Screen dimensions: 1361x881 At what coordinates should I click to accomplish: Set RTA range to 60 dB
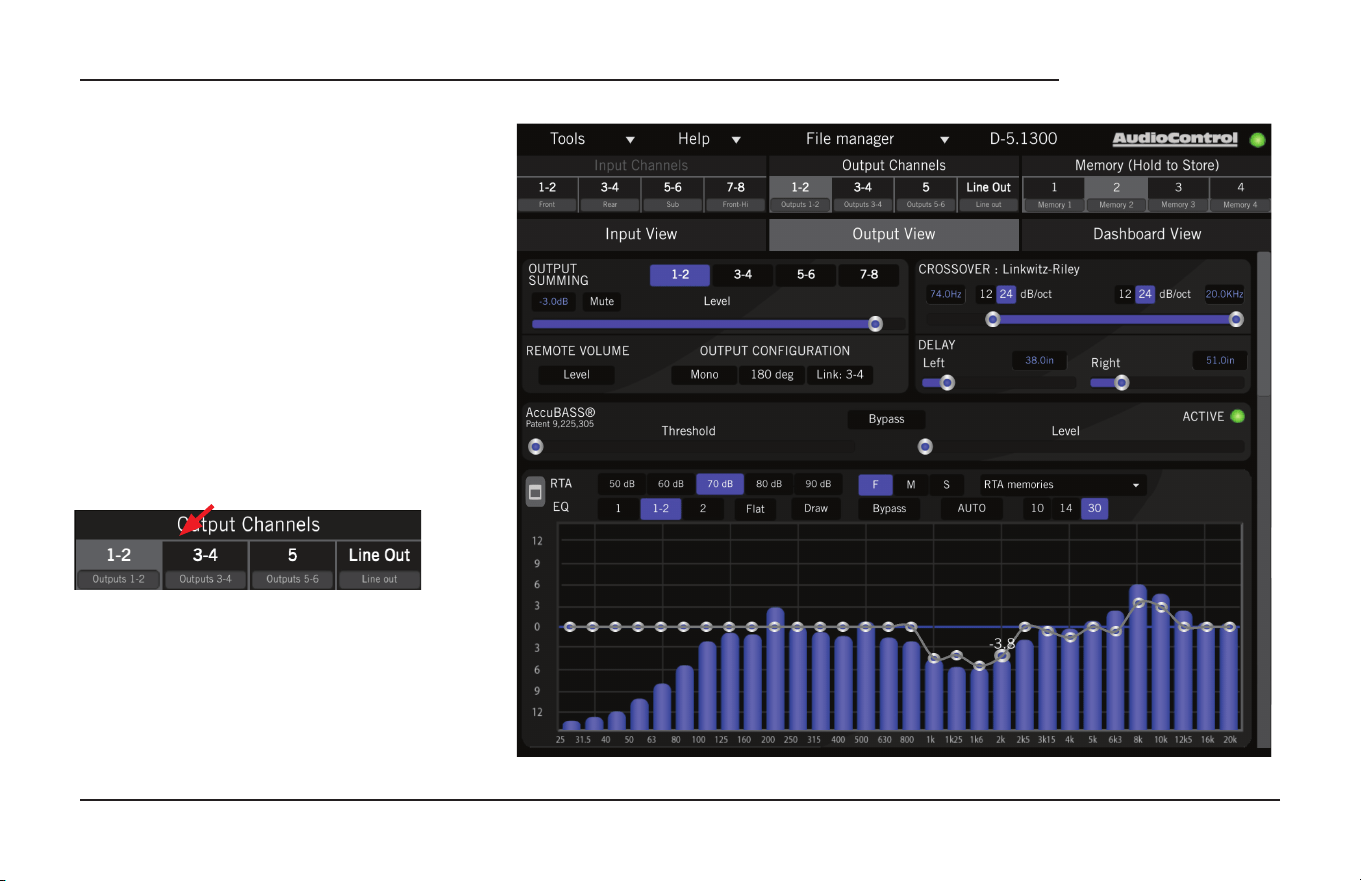pos(671,484)
